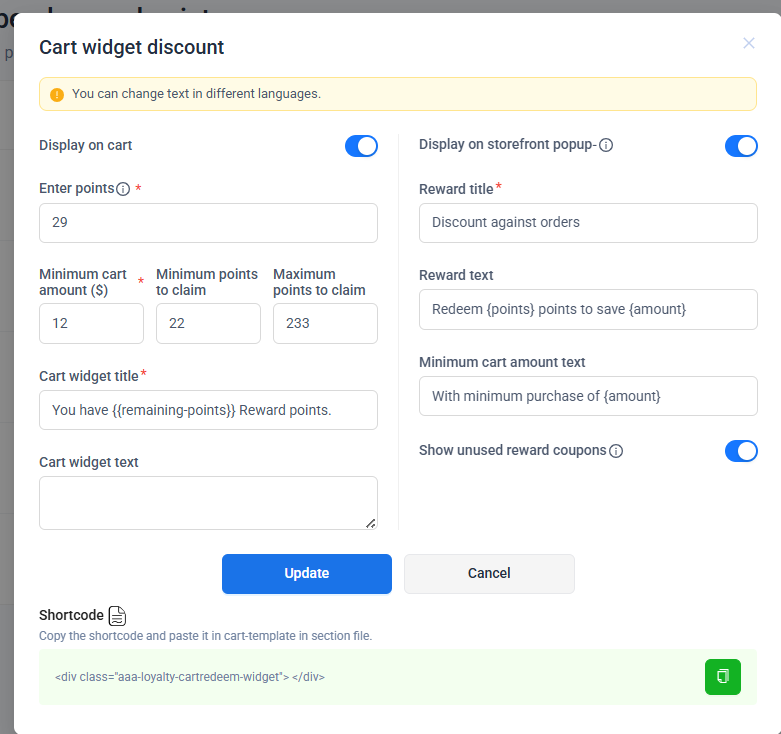Edit the Minimum cart amount text field

tap(588, 396)
